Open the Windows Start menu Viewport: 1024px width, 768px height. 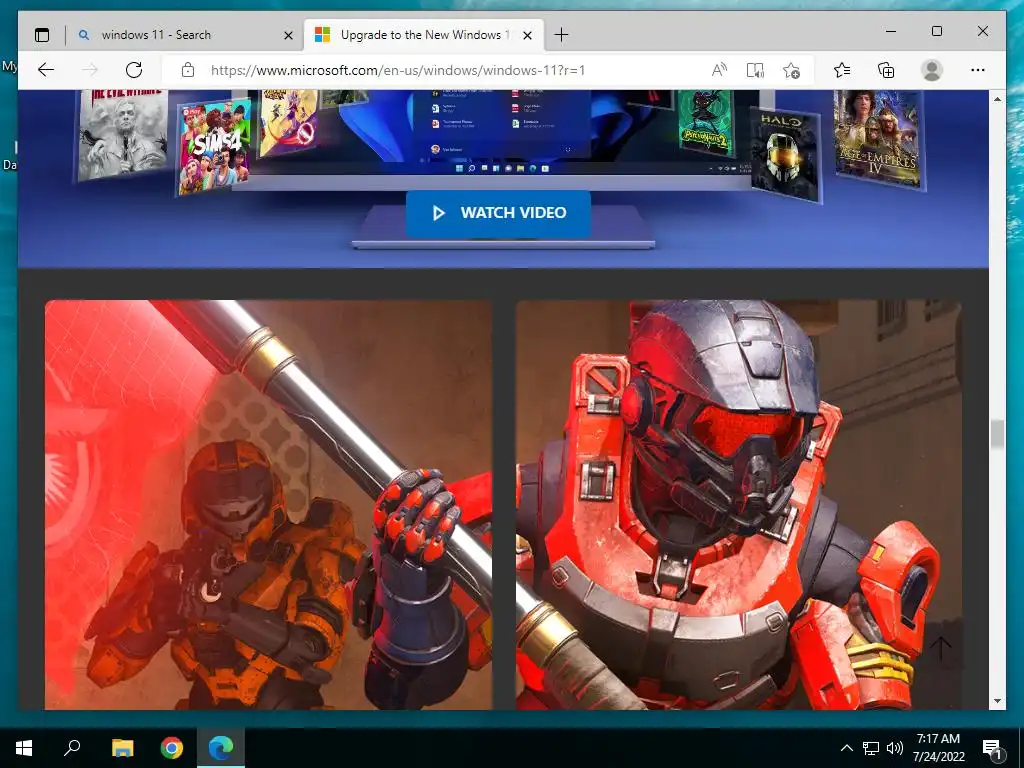24,748
